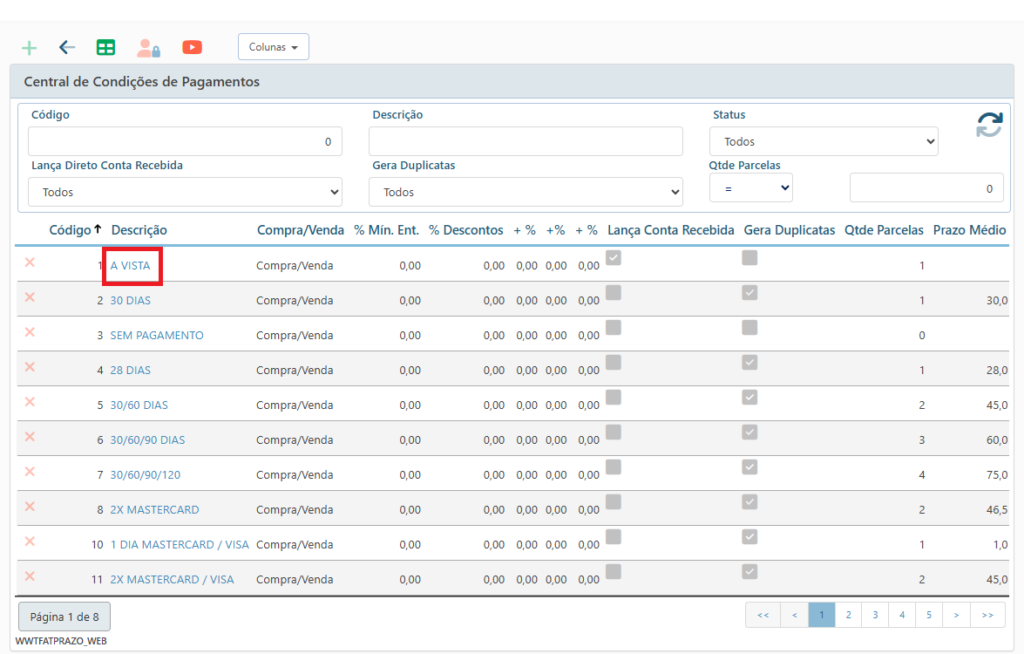Click the refresh arrows icon
Image resolution: width=1024 pixels, height=654 pixels.
tap(989, 125)
